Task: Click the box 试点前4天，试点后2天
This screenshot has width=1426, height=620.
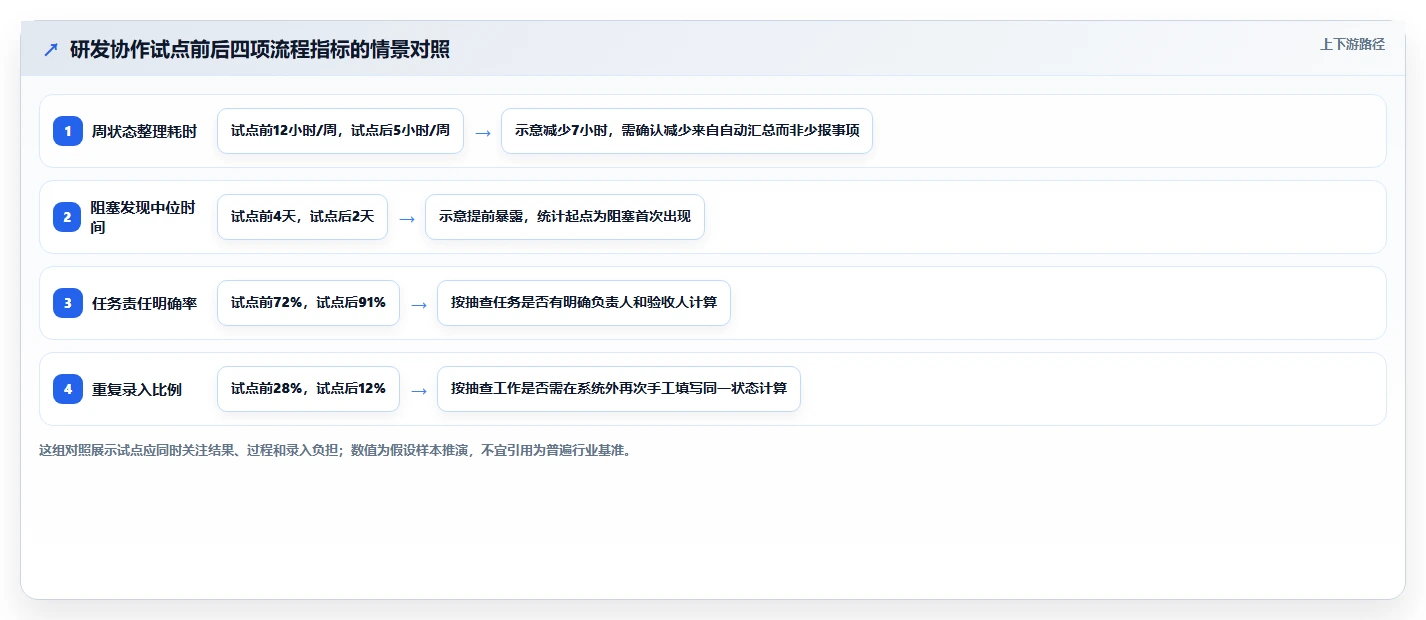Action: pos(302,217)
